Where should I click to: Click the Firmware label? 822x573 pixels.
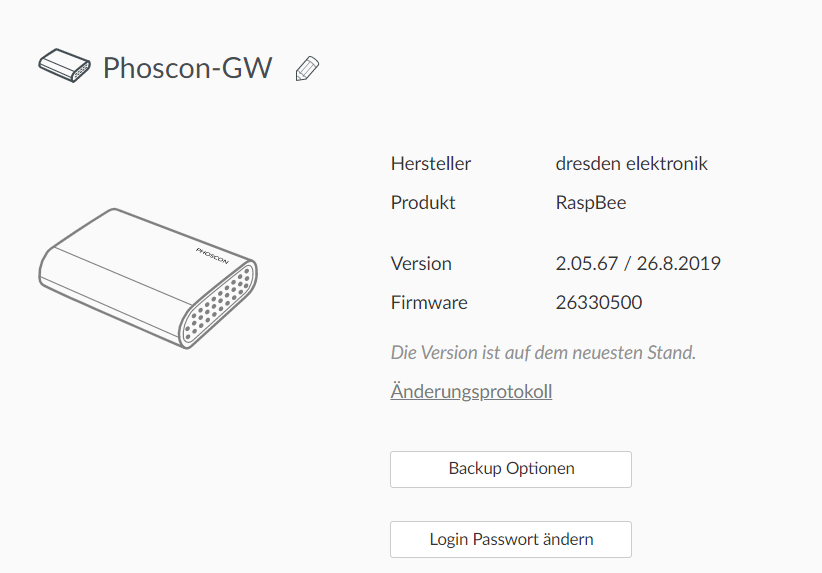pos(429,302)
